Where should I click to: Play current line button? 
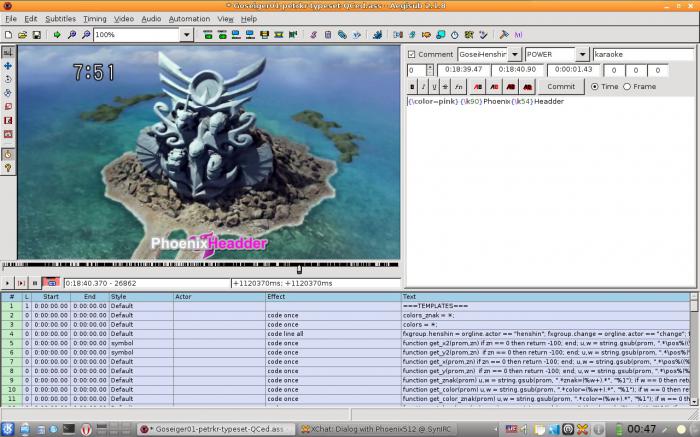(21, 283)
